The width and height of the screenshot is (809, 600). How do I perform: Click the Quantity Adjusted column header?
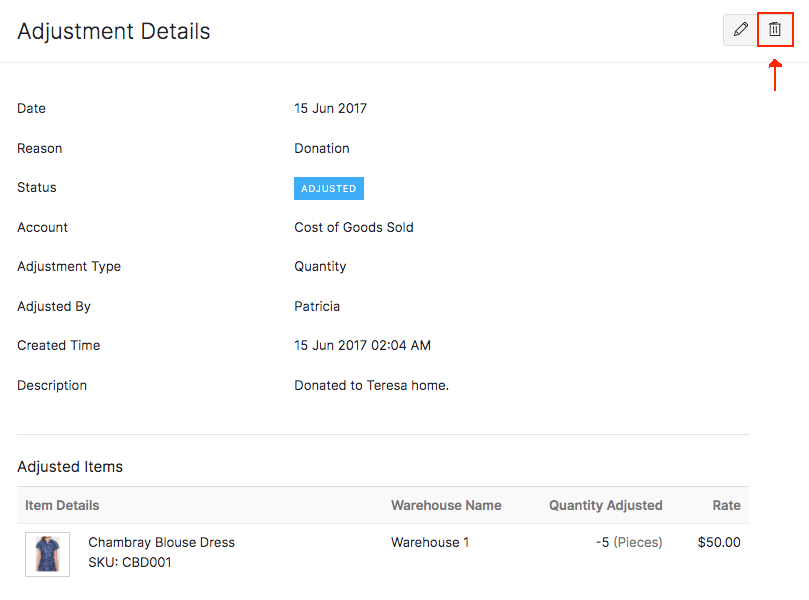pos(605,505)
